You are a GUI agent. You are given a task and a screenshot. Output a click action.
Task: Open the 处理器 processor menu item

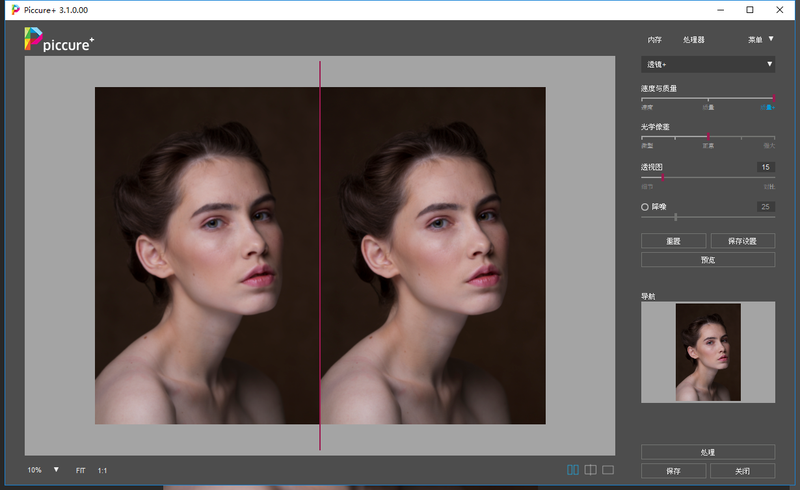tap(693, 40)
